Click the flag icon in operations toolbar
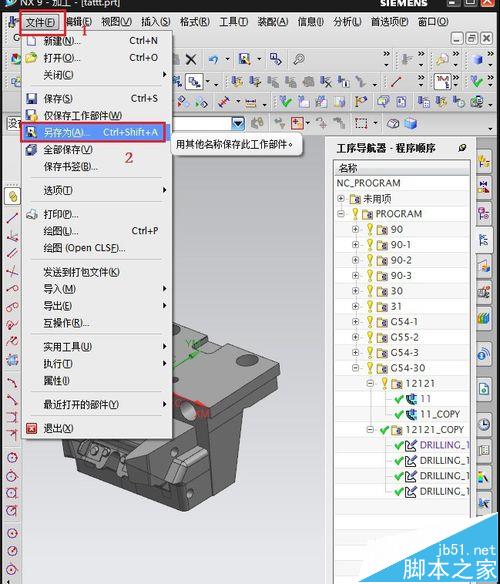The image size is (500, 584). pos(360,102)
